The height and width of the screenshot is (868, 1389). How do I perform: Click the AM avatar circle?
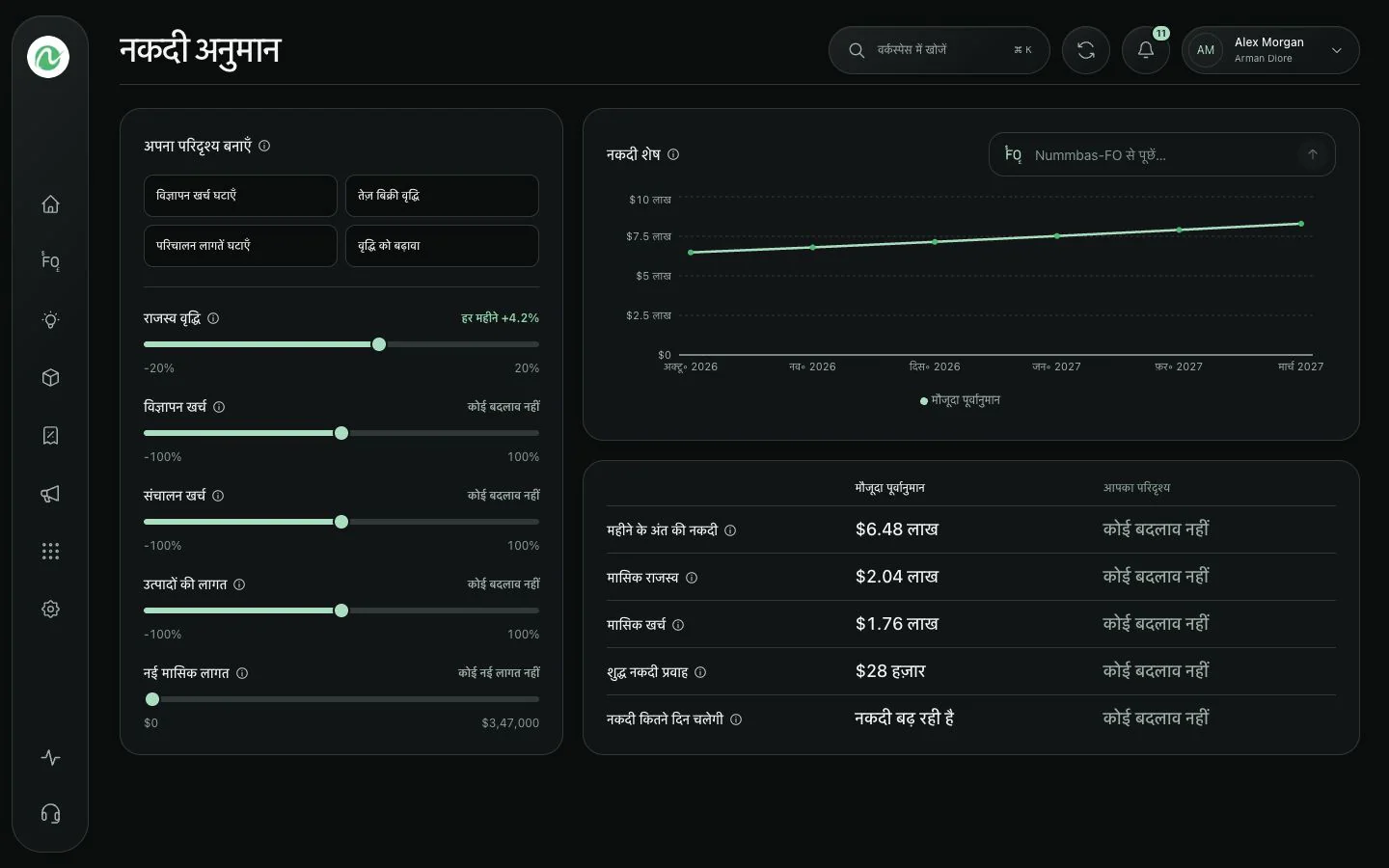pos(1206,50)
